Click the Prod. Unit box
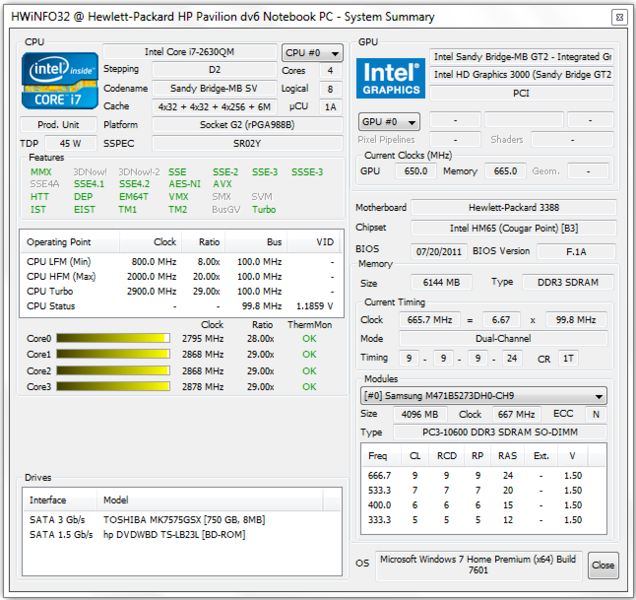 tap(59, 125)
